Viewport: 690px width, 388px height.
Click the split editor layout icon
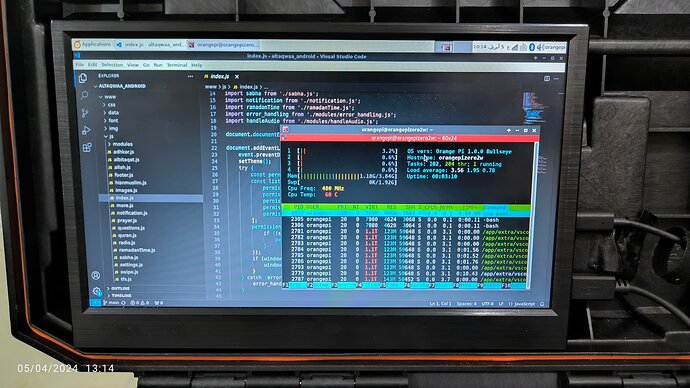click(547, 78)
